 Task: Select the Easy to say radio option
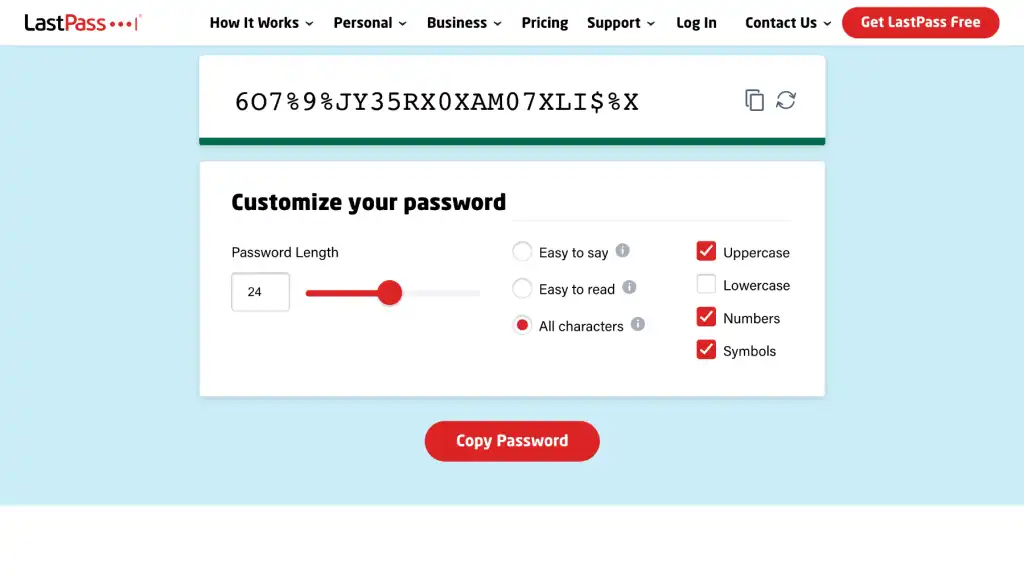pos(522,251)
